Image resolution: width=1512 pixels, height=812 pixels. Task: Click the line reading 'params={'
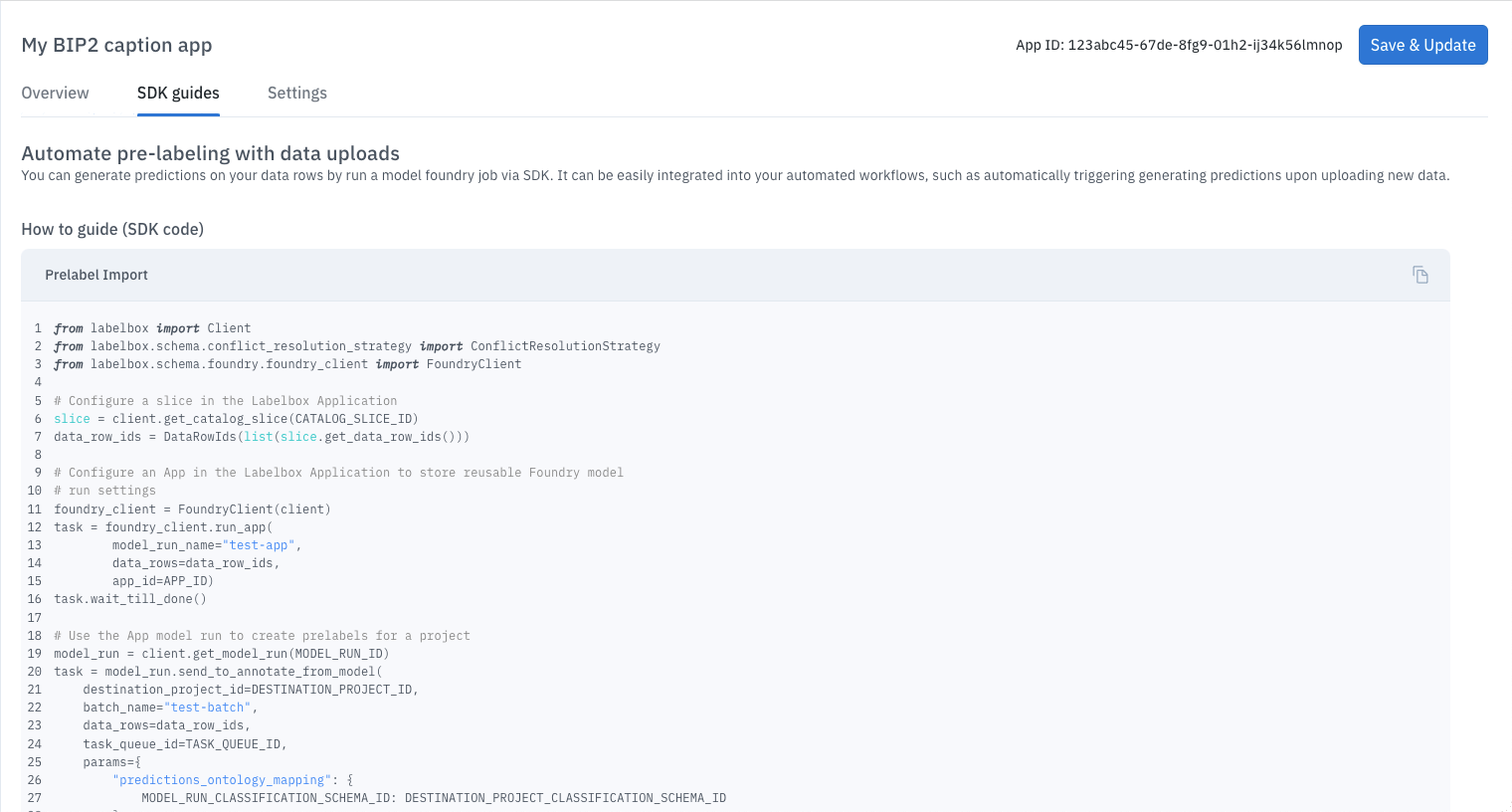click(111, 762)
